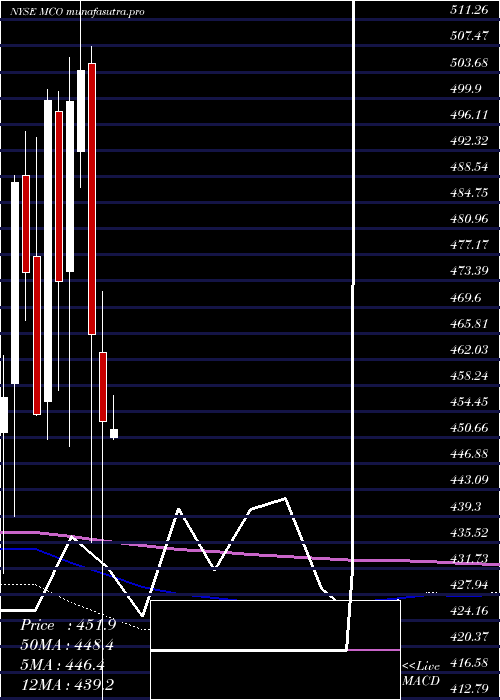This screenshot has height=700, width=500.
Task: Click the 416.58 price level
Action: (x=469, y=662)
